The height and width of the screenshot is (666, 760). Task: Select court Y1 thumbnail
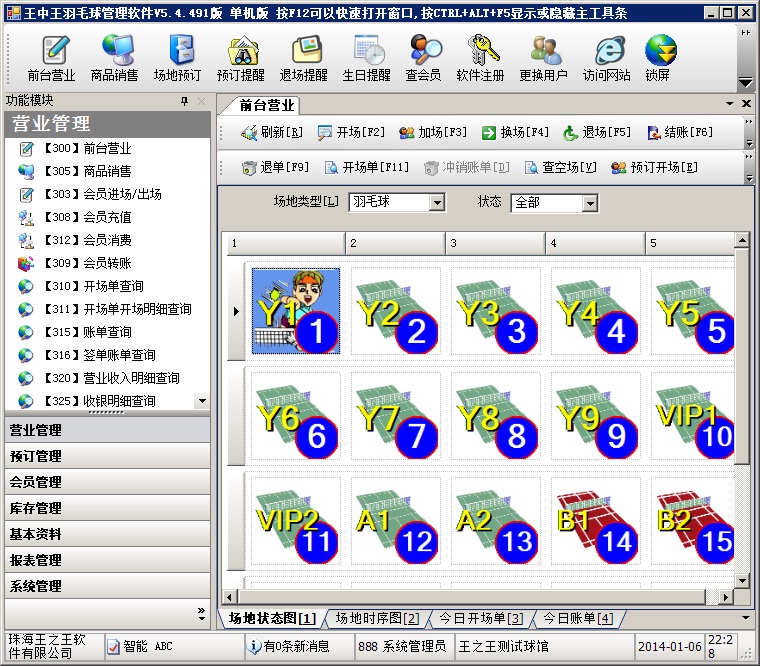[x=295, y=310]
